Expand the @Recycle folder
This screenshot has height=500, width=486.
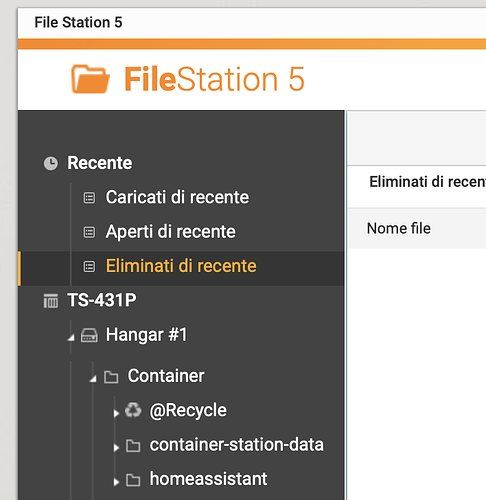(x=116, y=413)
